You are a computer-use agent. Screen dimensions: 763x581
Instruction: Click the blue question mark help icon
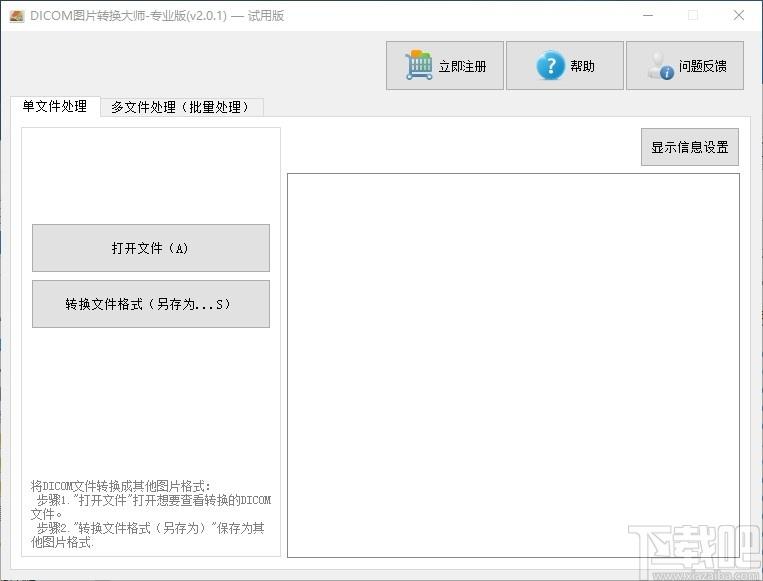[x=550, y=65]
